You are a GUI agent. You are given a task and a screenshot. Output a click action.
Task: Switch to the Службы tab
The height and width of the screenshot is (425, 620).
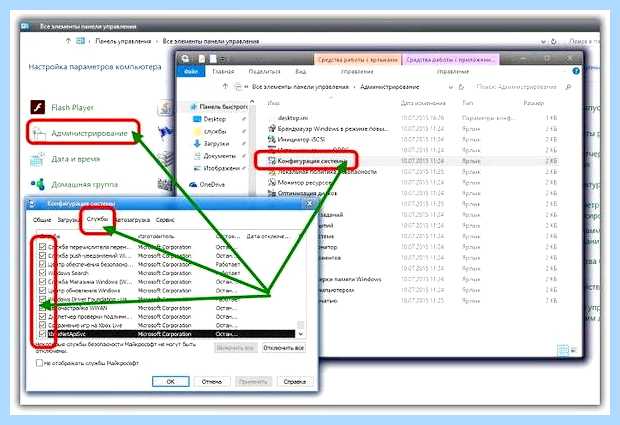pos(97,219)
